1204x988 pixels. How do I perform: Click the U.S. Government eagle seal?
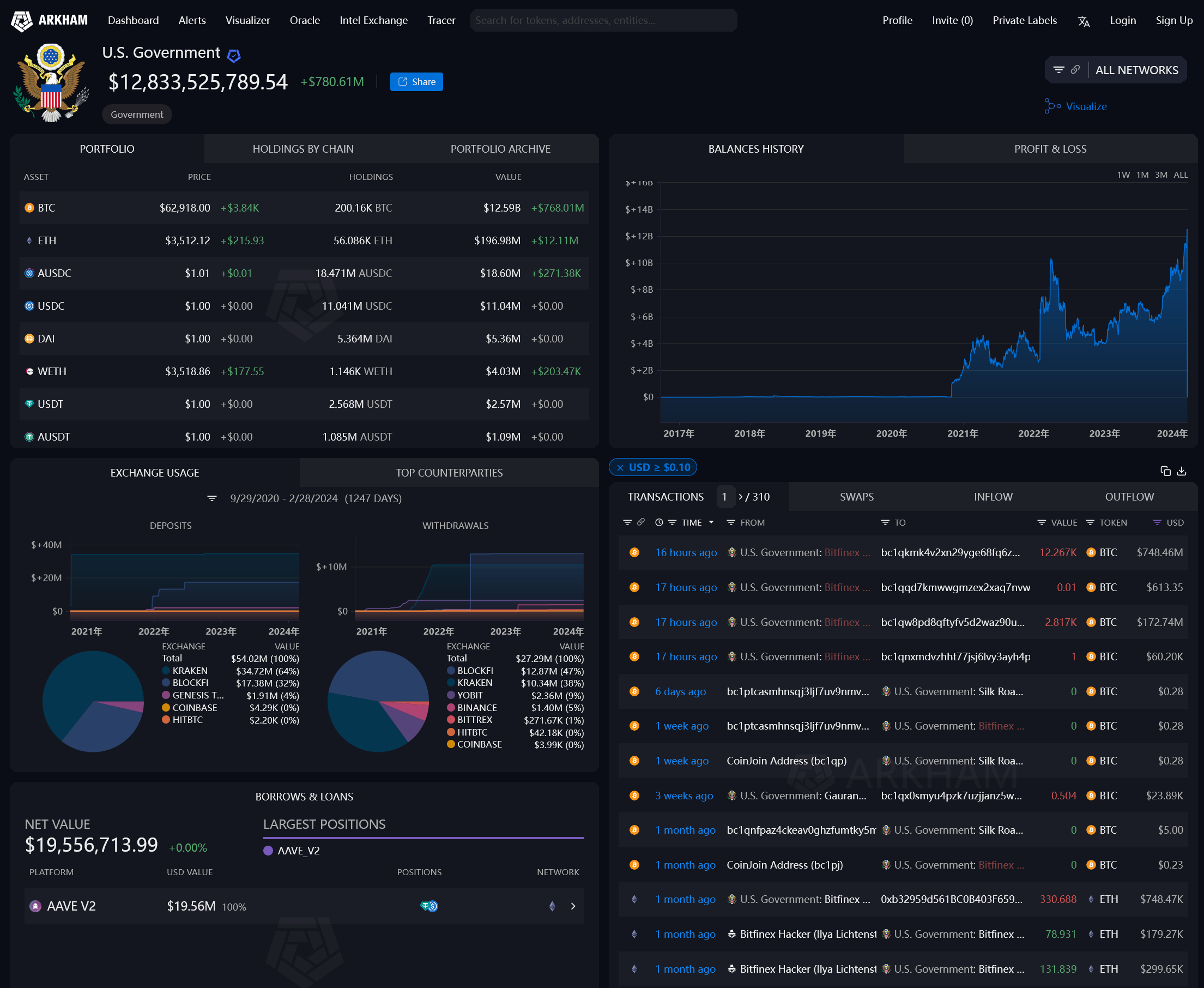51,82
